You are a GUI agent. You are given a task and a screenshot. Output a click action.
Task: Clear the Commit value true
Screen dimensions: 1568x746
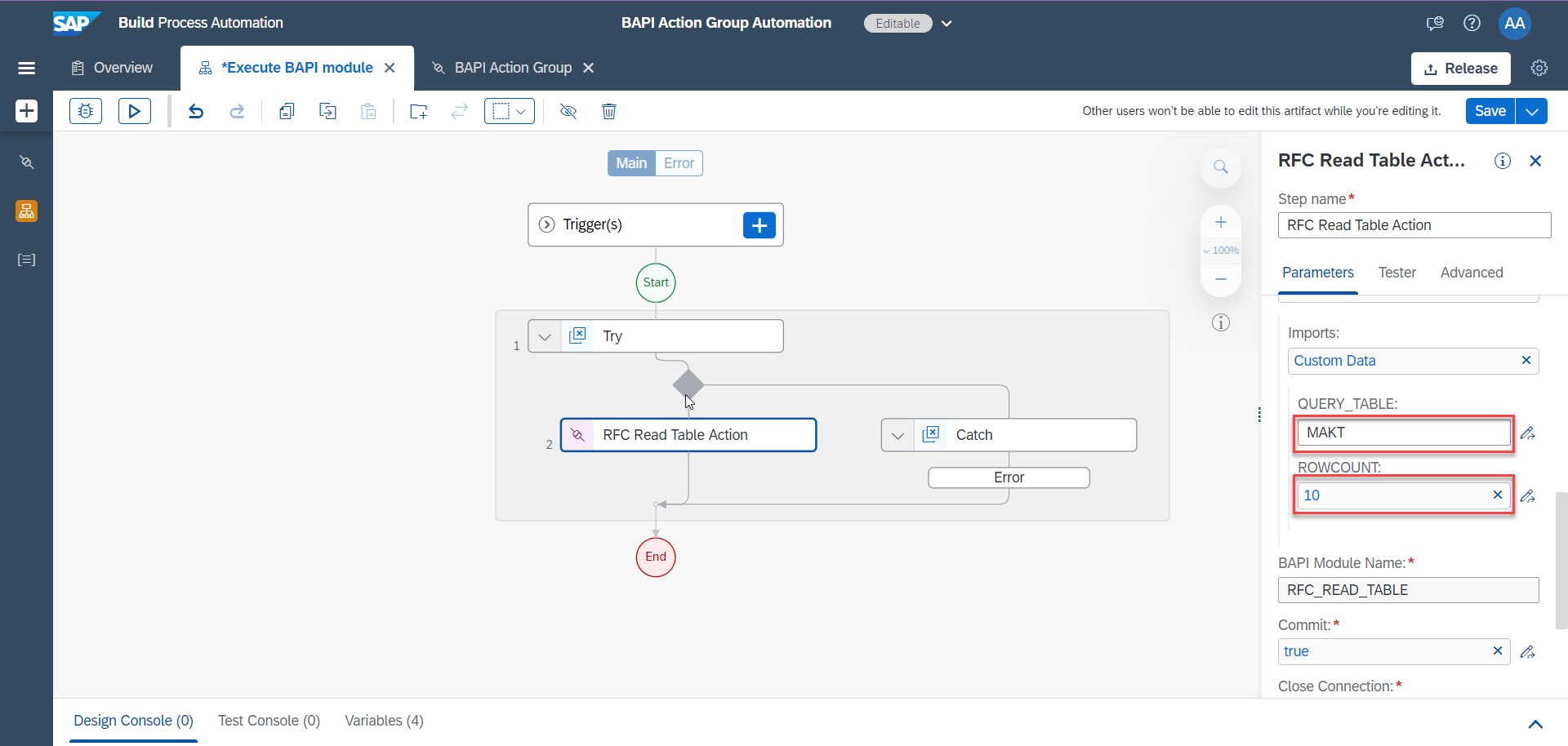click(x=1498, y=651)
